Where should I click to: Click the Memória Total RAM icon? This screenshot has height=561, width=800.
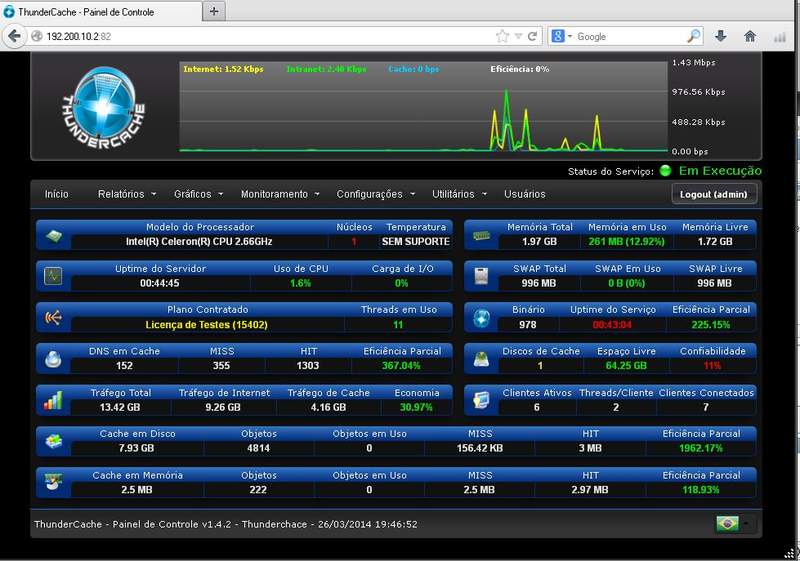481,236
